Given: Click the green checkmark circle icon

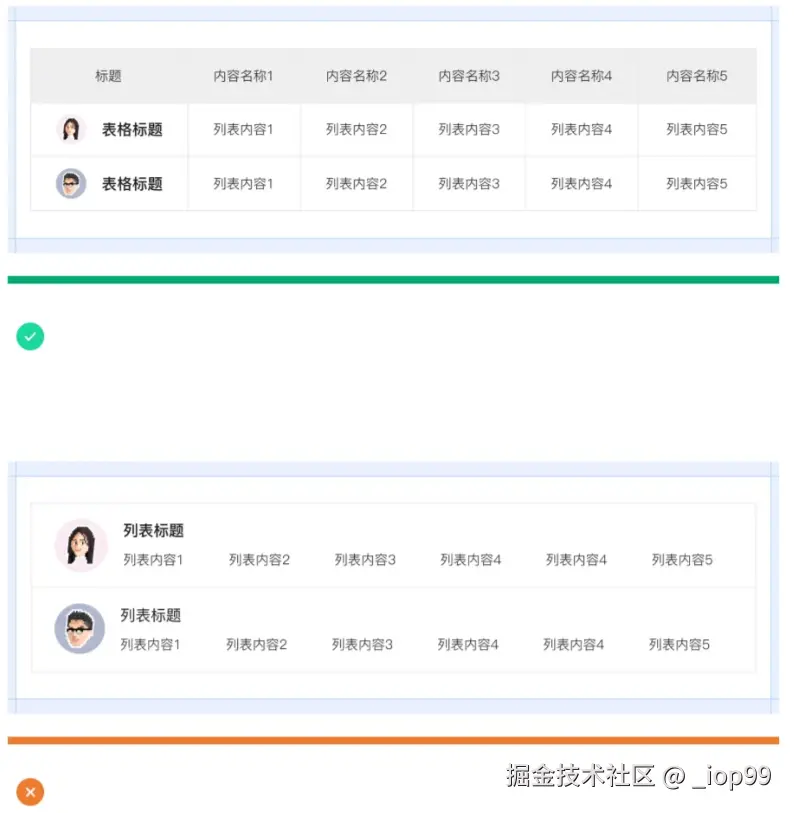Looking at the screenshot, I should pyautogui.click(x=30, y=337).
